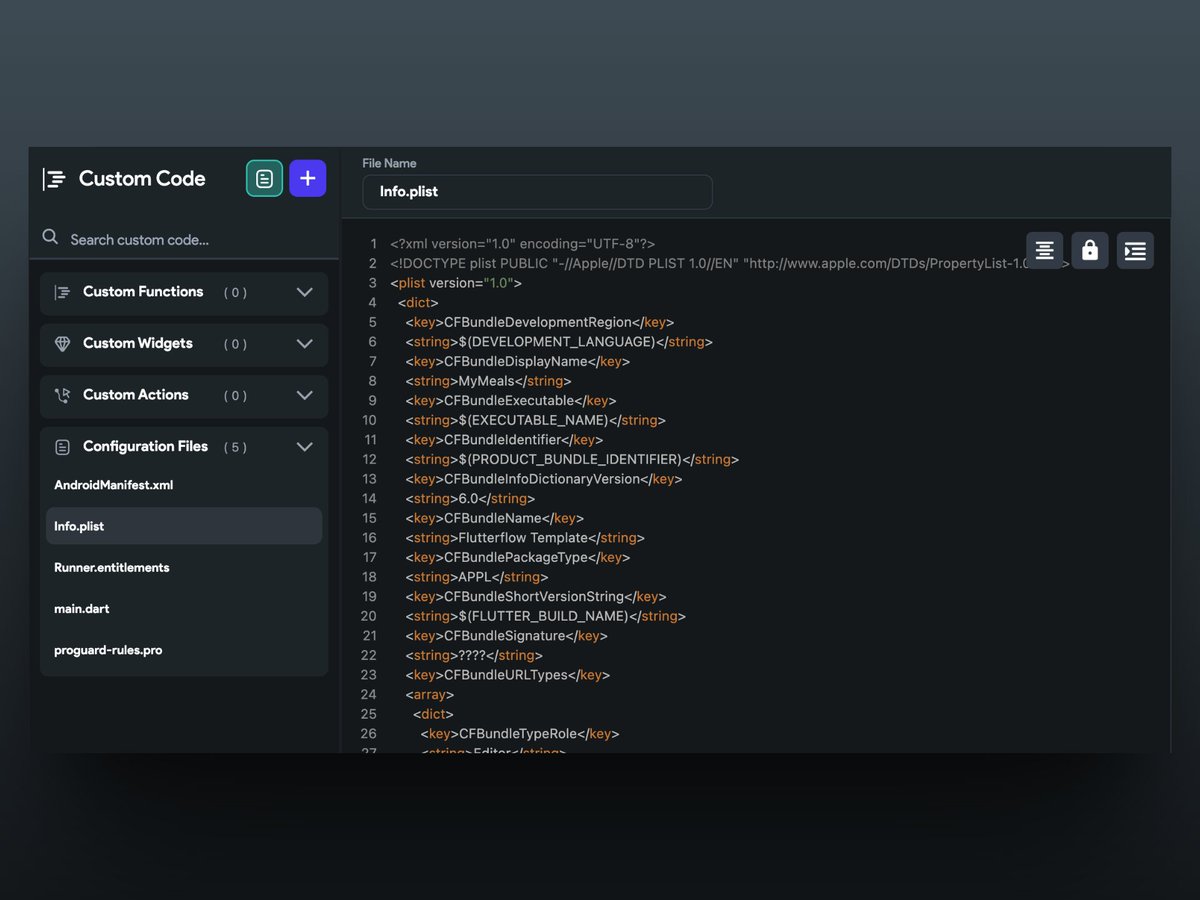Screen dimensions: 1200x900
Task: Toggle the code editor lock icon
Action: 1089,250
